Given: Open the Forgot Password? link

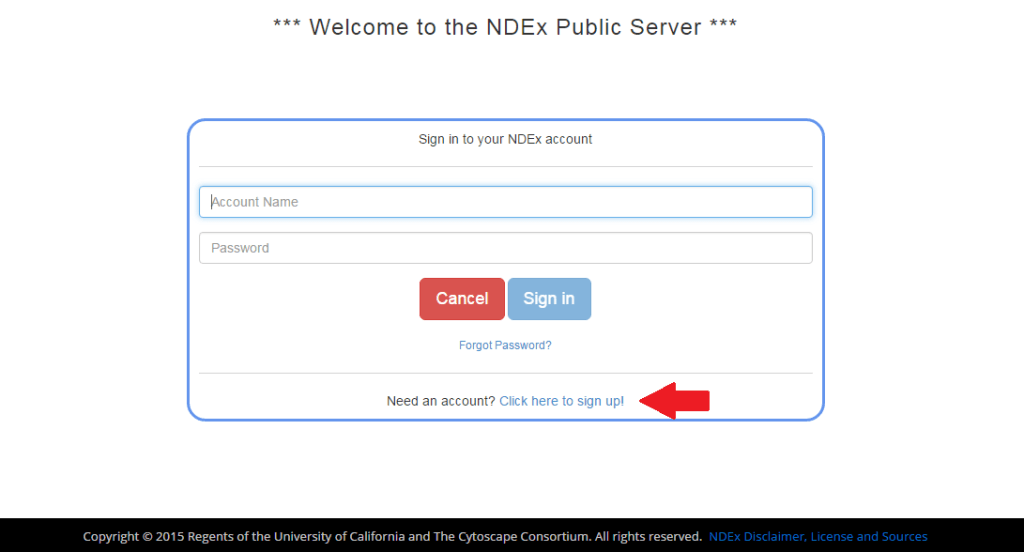Looking at the screenshot, I should [x=505, y=345].
